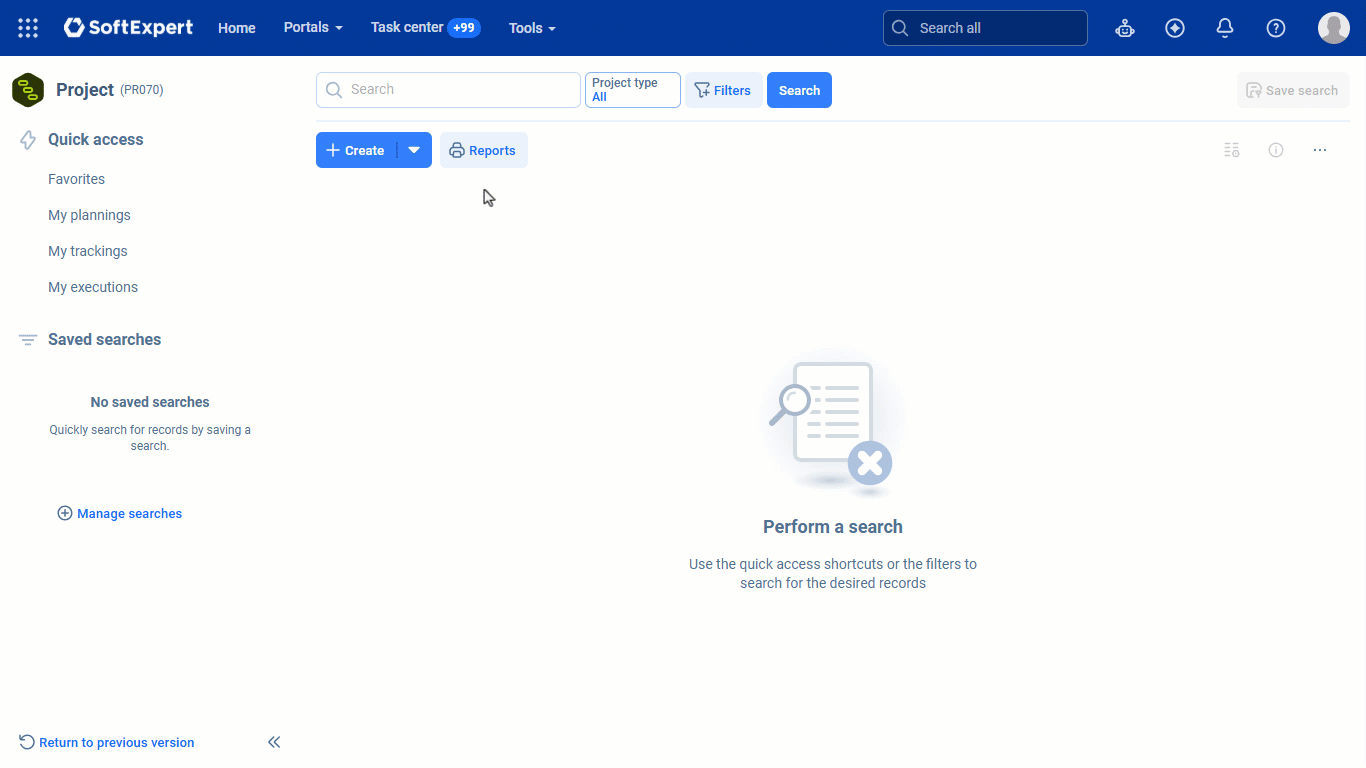1366x768 pixels.
Task: Open the robot assistant icon
Action: coord(1125,28)
